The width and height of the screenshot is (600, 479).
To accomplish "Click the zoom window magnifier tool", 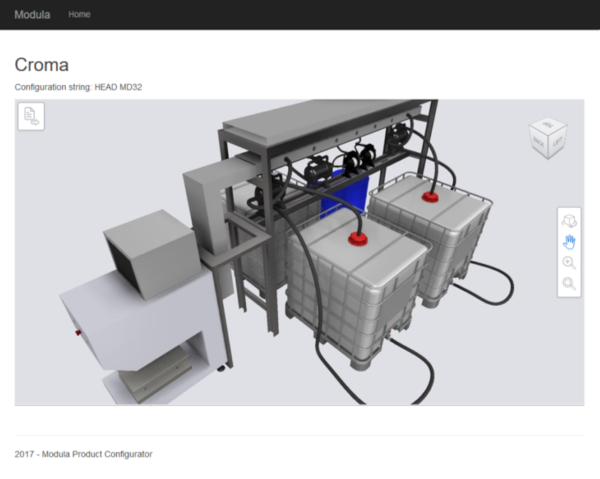I will click(569, 283).
